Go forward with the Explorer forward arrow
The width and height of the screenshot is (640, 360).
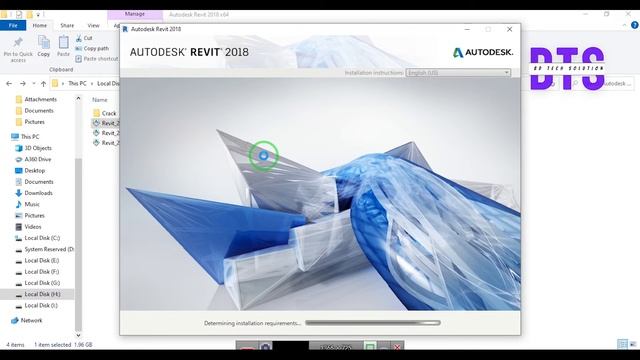(x=23, y=83)
